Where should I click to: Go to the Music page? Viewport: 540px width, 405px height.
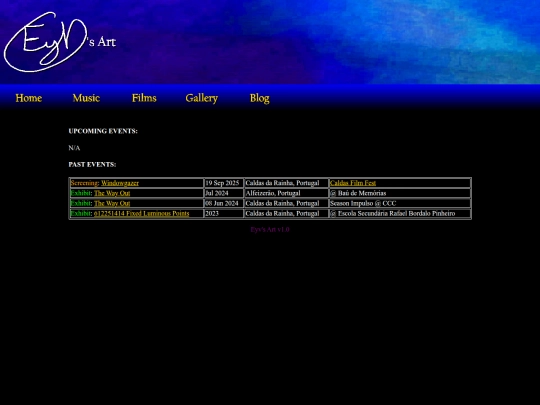[86, 98]
